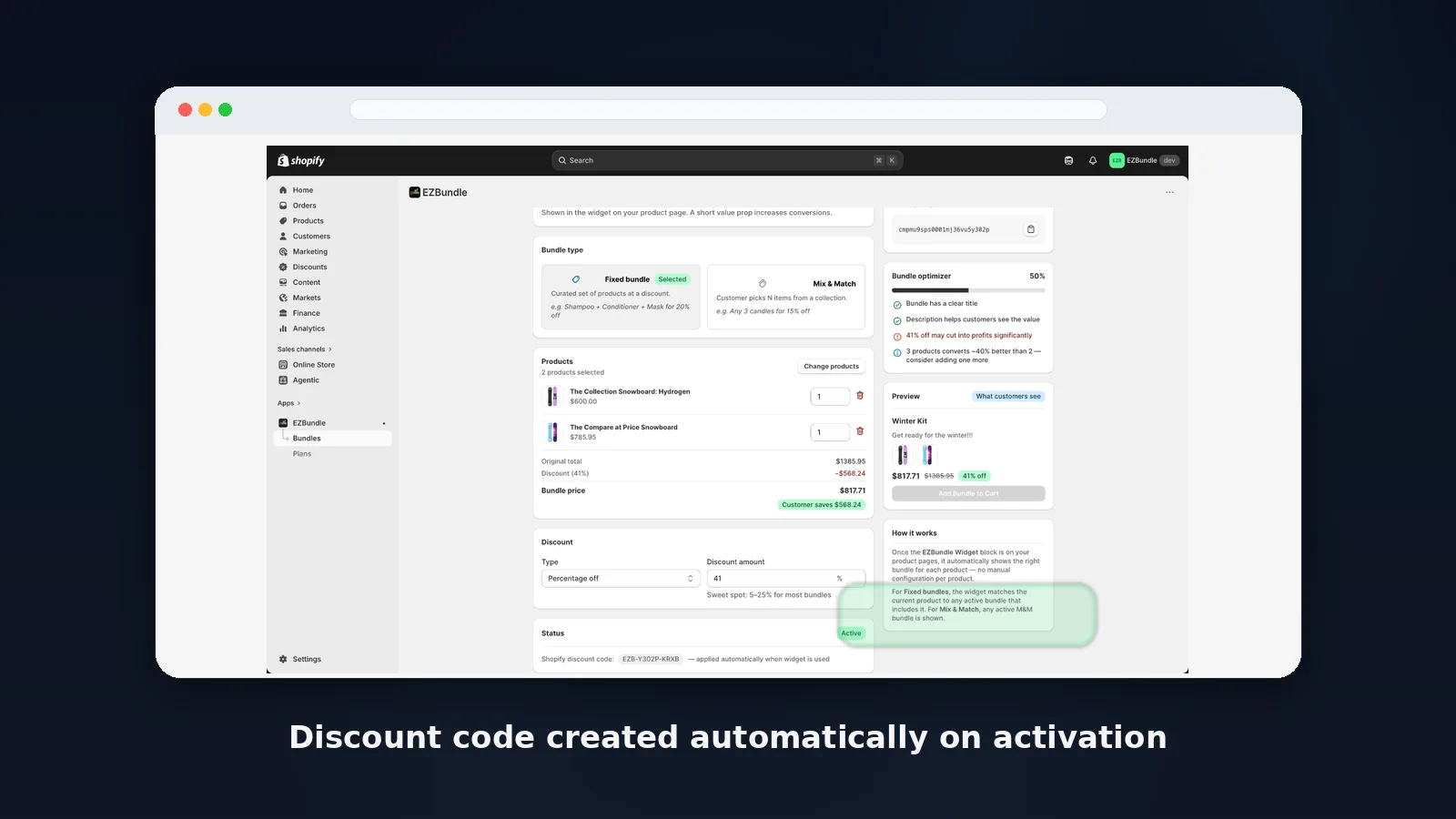Click the Agentic channel icon
The height and width of the screenshot is (819, 1456).
[283, 380]
